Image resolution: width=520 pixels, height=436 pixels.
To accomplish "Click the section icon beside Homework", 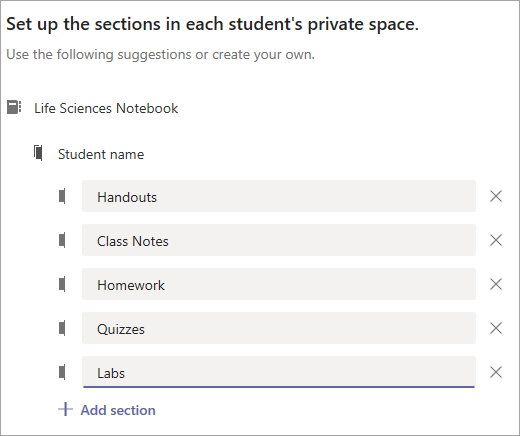I will [x=62, y=284].
